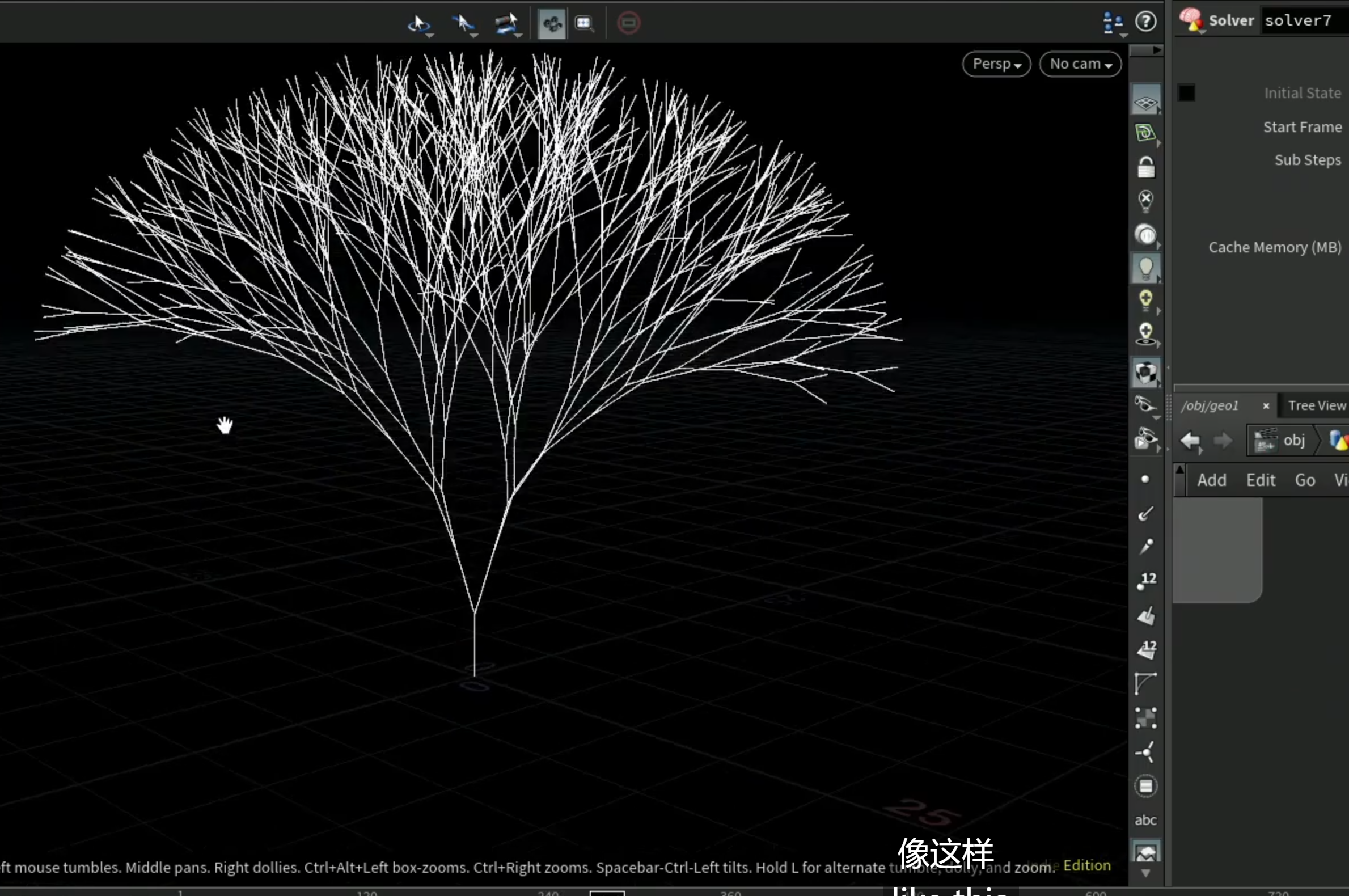The image size is (1349, 896).
Task: Click the Sub Steps label
Action: coord(1307,160)
